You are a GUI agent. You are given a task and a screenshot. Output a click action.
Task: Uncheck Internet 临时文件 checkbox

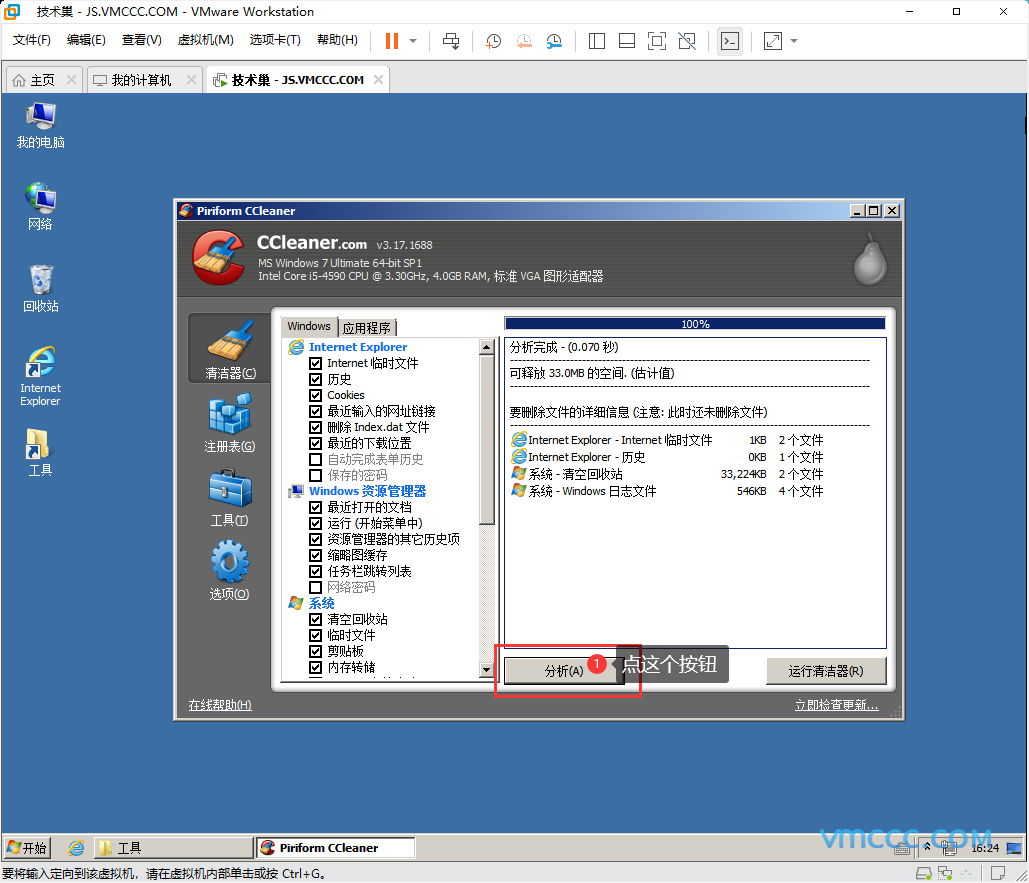tap(316, 363)
